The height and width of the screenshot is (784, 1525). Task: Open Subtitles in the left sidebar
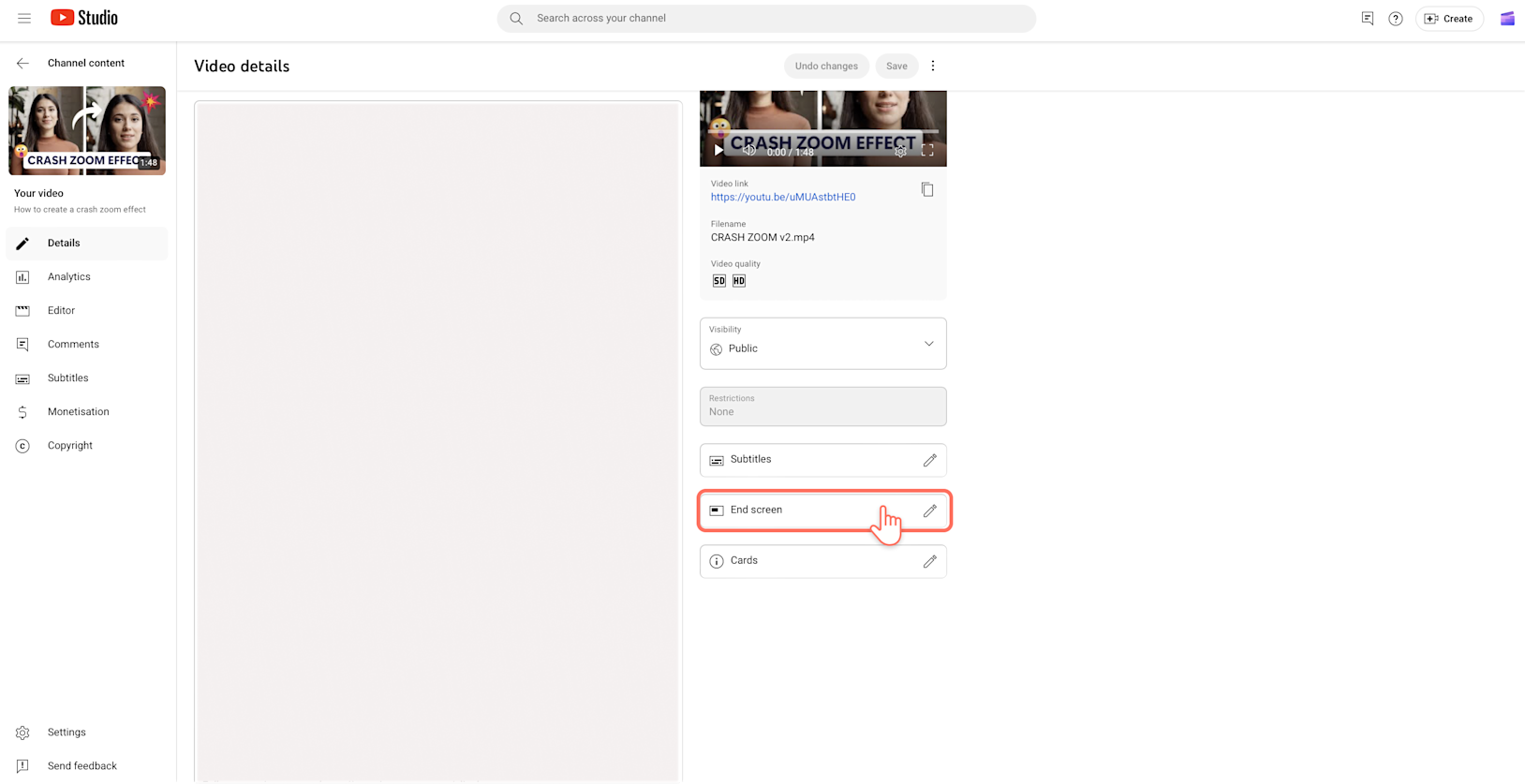pyautogui.click(x=87, y=378)
